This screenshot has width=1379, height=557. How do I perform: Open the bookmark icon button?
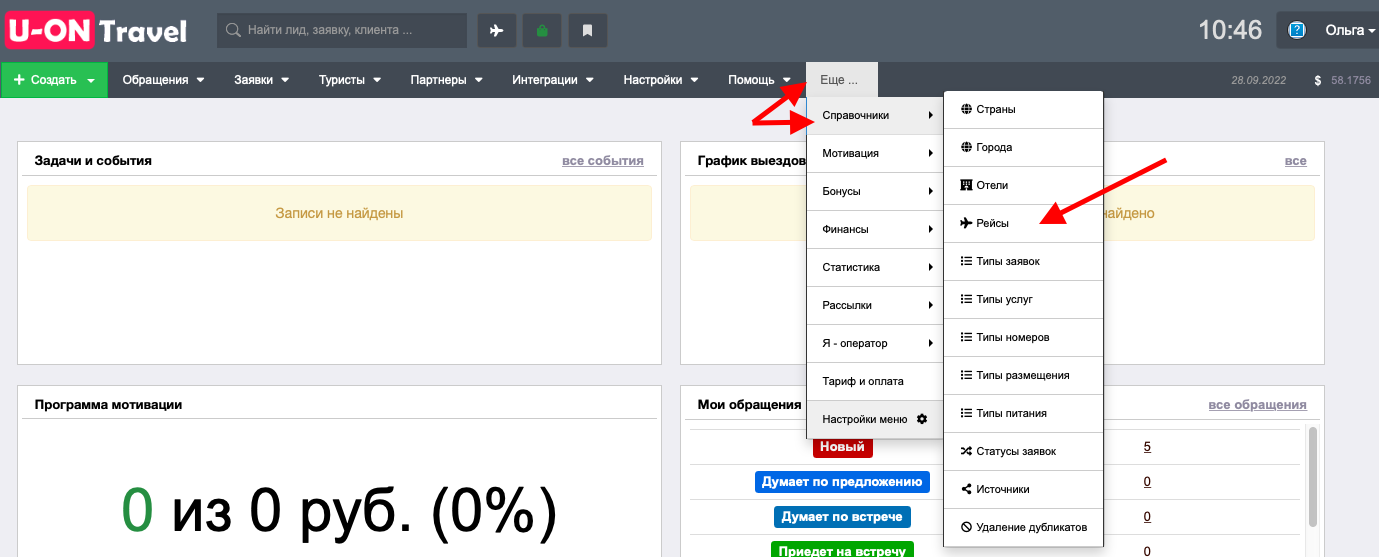pos(588,31)
